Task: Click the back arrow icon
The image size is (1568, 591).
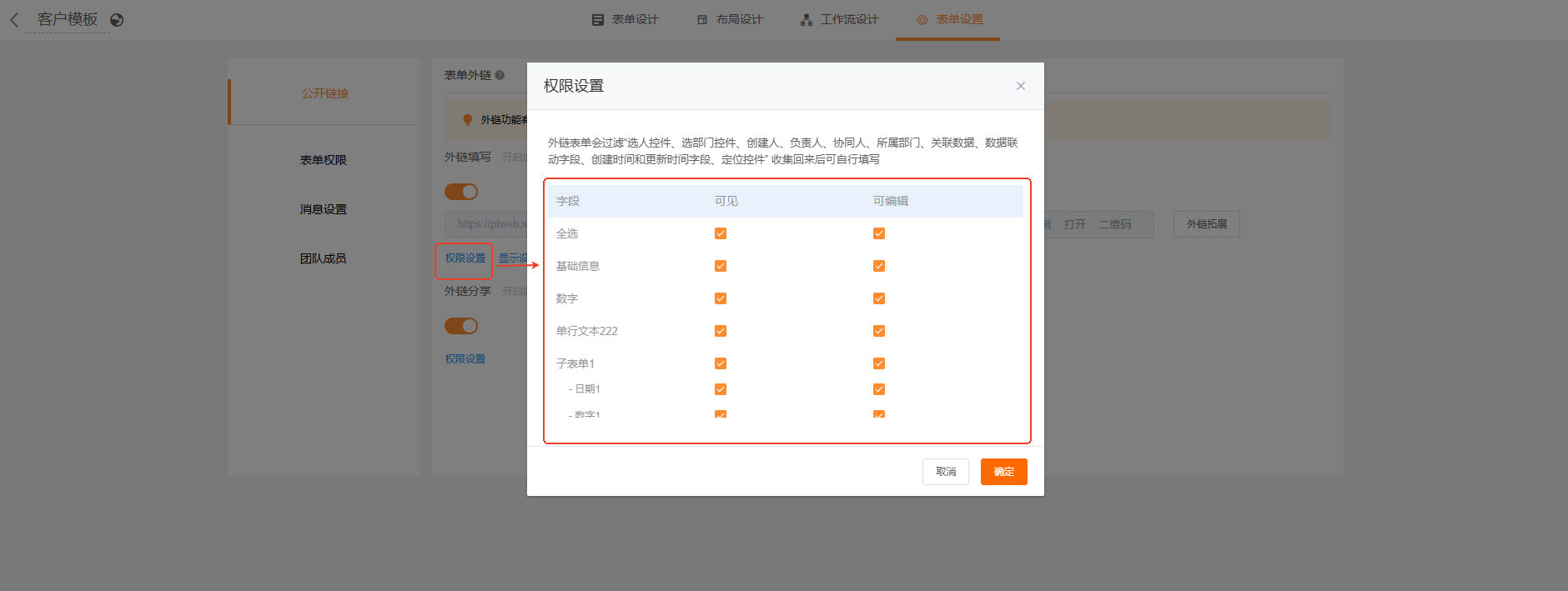Action: tap(14, 20)
